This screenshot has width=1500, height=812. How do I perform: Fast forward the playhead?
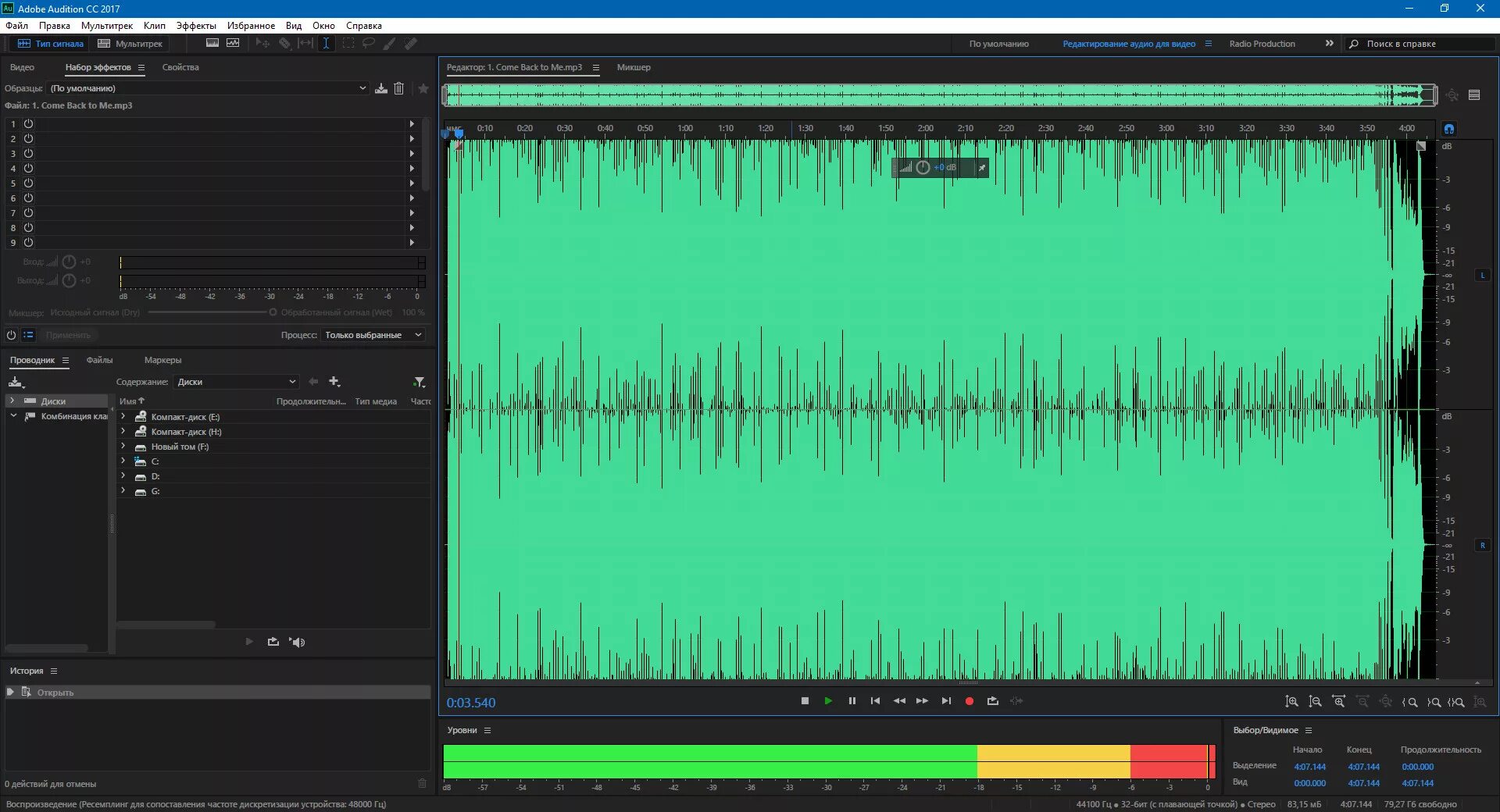(x=922, y=701)
